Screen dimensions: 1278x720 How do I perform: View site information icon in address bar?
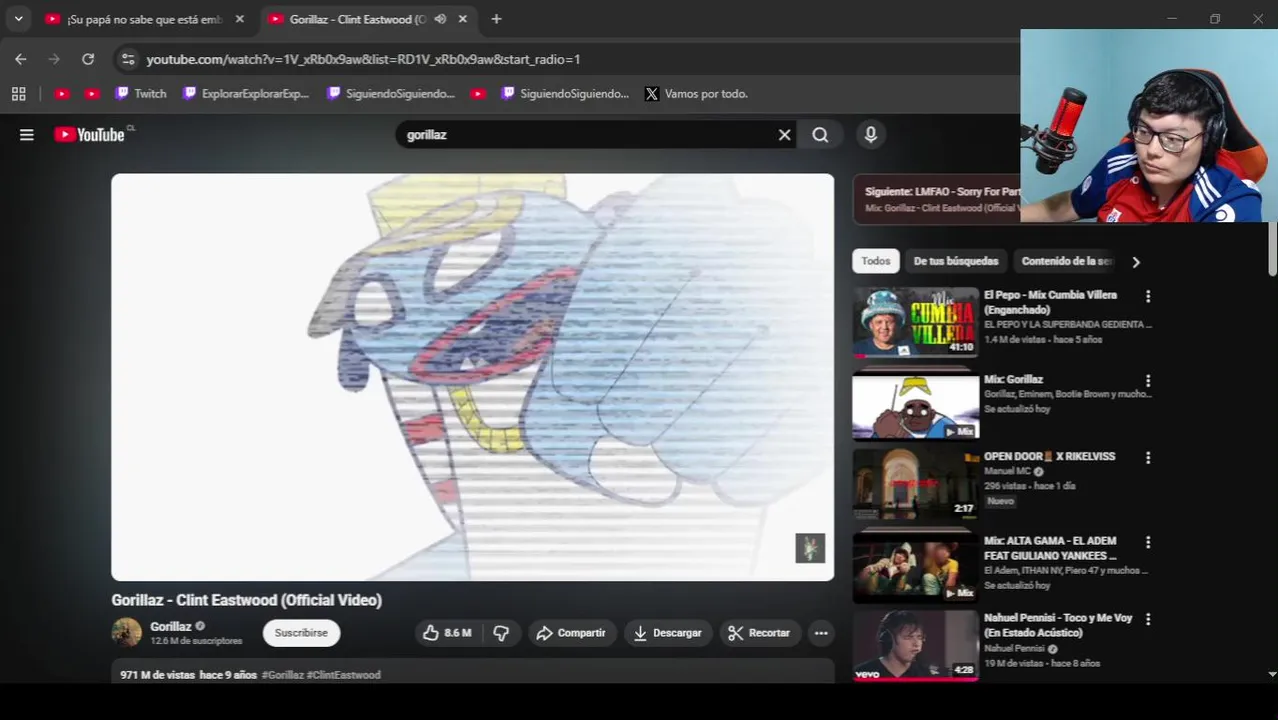click(127, 59)
